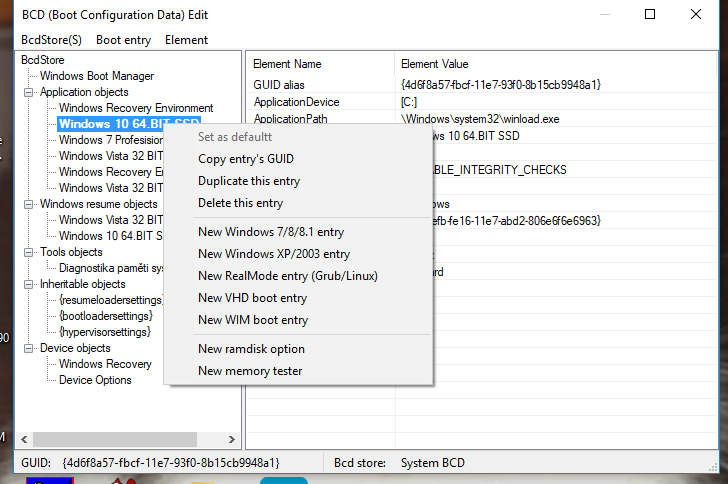The width and height of the screenshot is (728, 484).
Task: Click the tree horizontal scrollbar thumb
Action: [115, 439]
